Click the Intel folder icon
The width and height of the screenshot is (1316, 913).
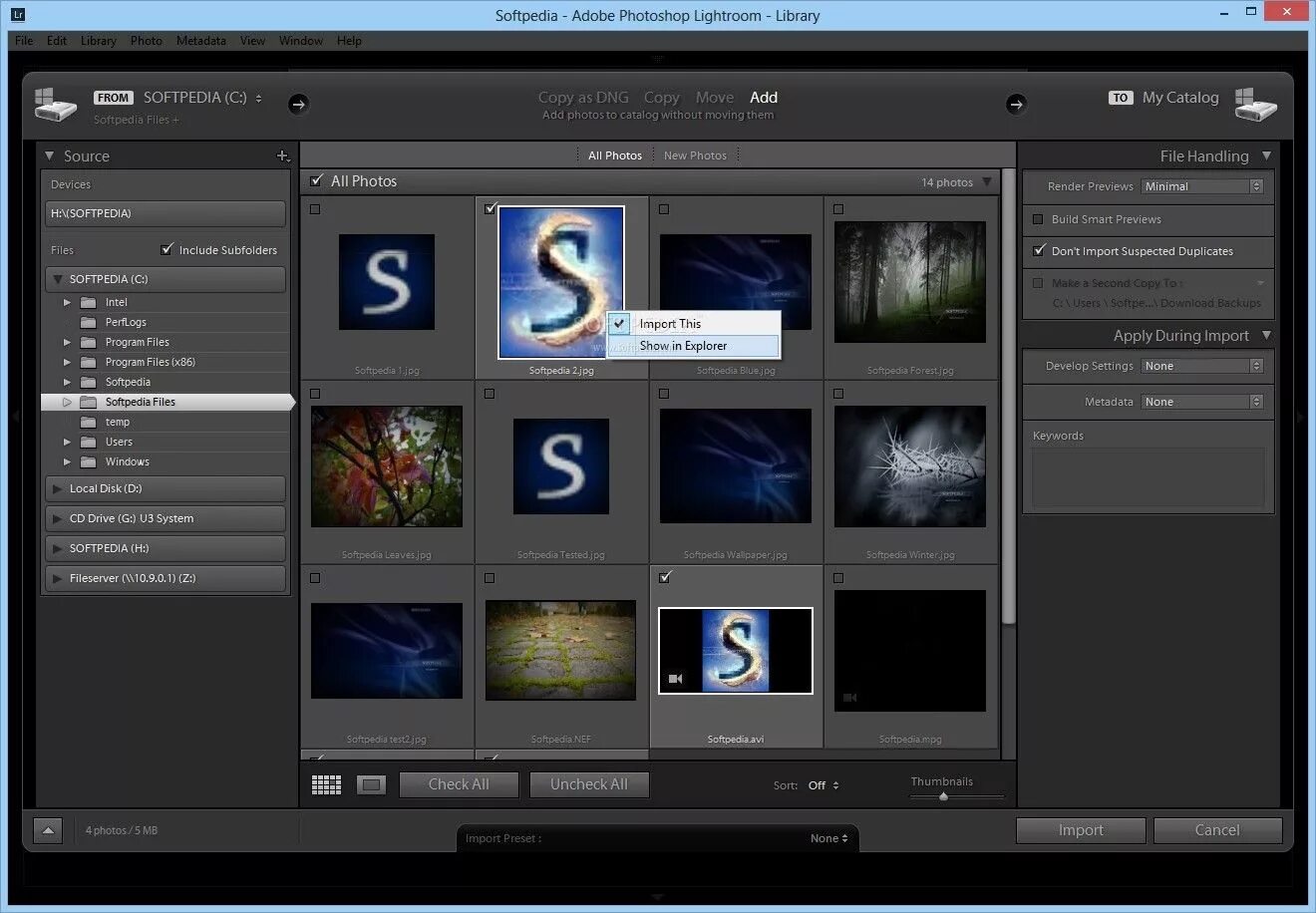pos(89,302)
